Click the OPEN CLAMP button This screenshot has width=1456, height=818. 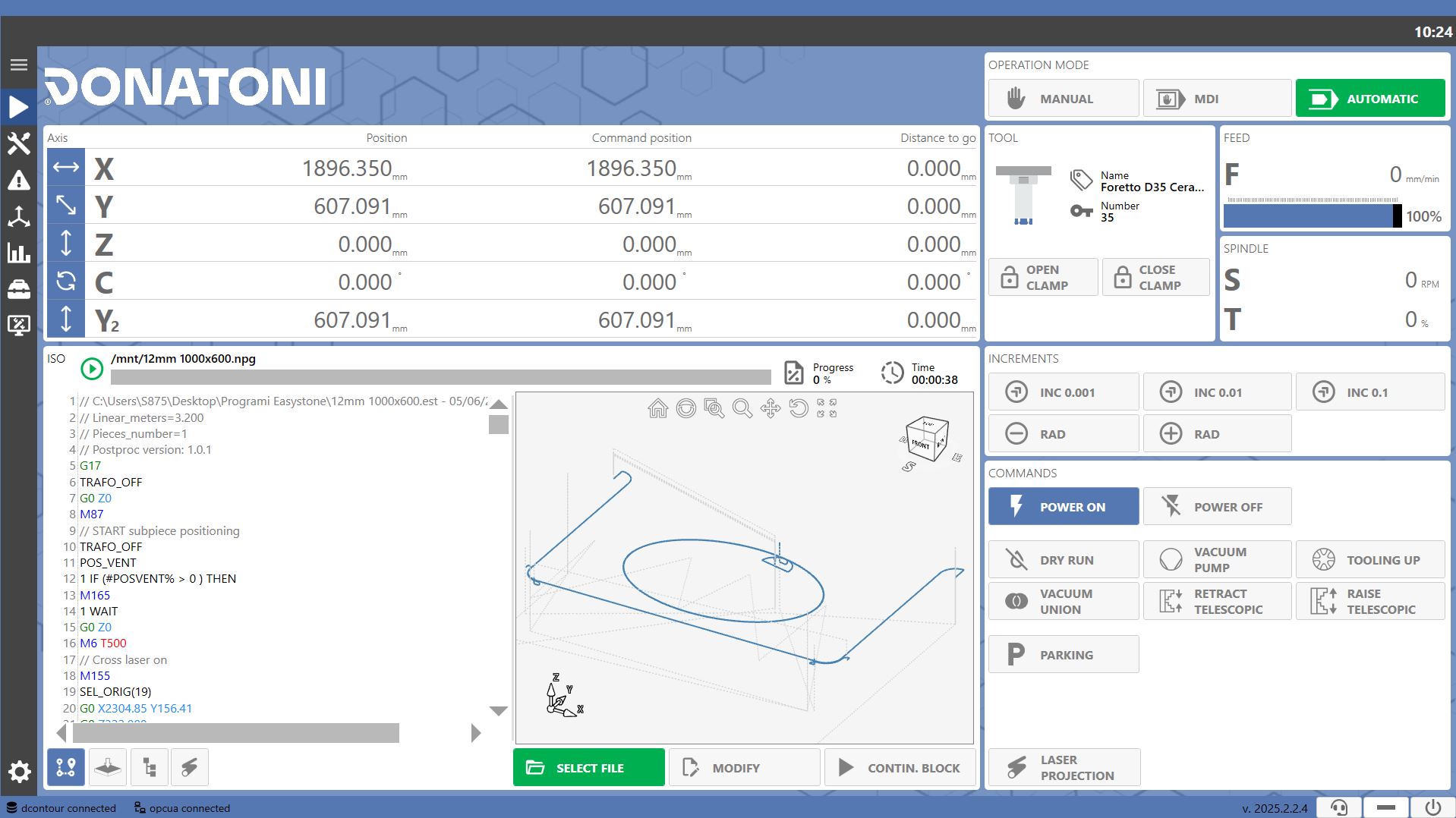coord(1043,278)
